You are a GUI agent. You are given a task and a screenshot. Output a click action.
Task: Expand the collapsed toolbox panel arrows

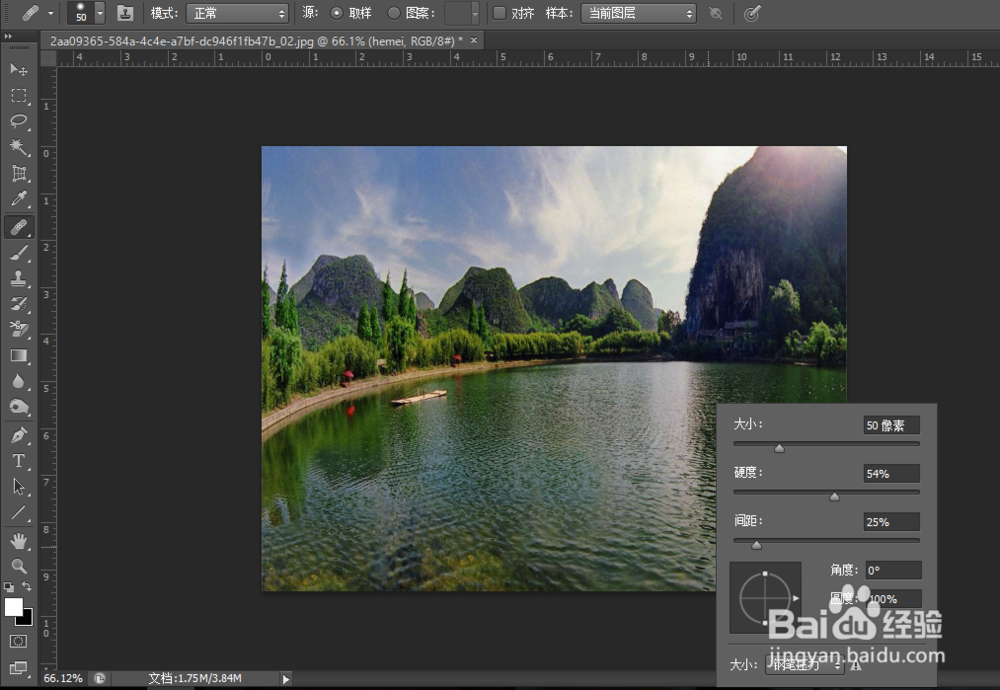[8, 36]
